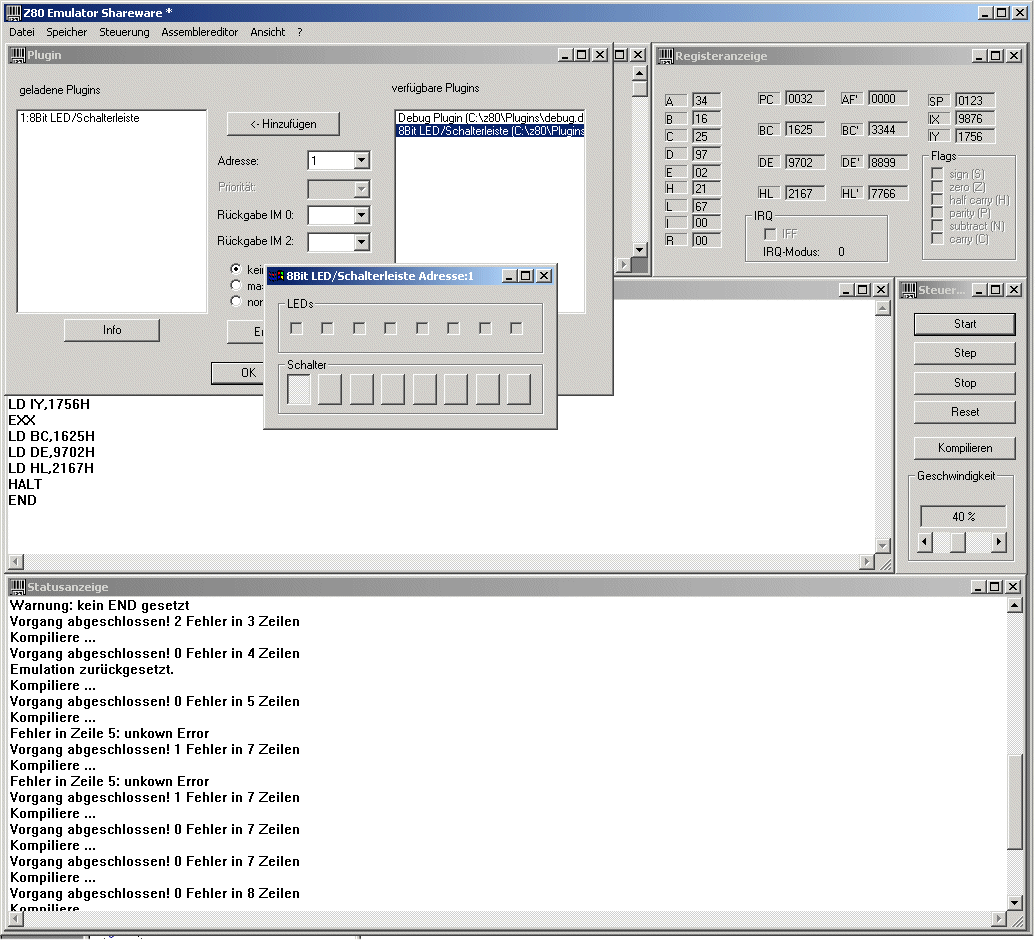1035x941 pixels.
Task: Click the 8Bit LED/Schalterleiste window title icon
Action: 277,276
